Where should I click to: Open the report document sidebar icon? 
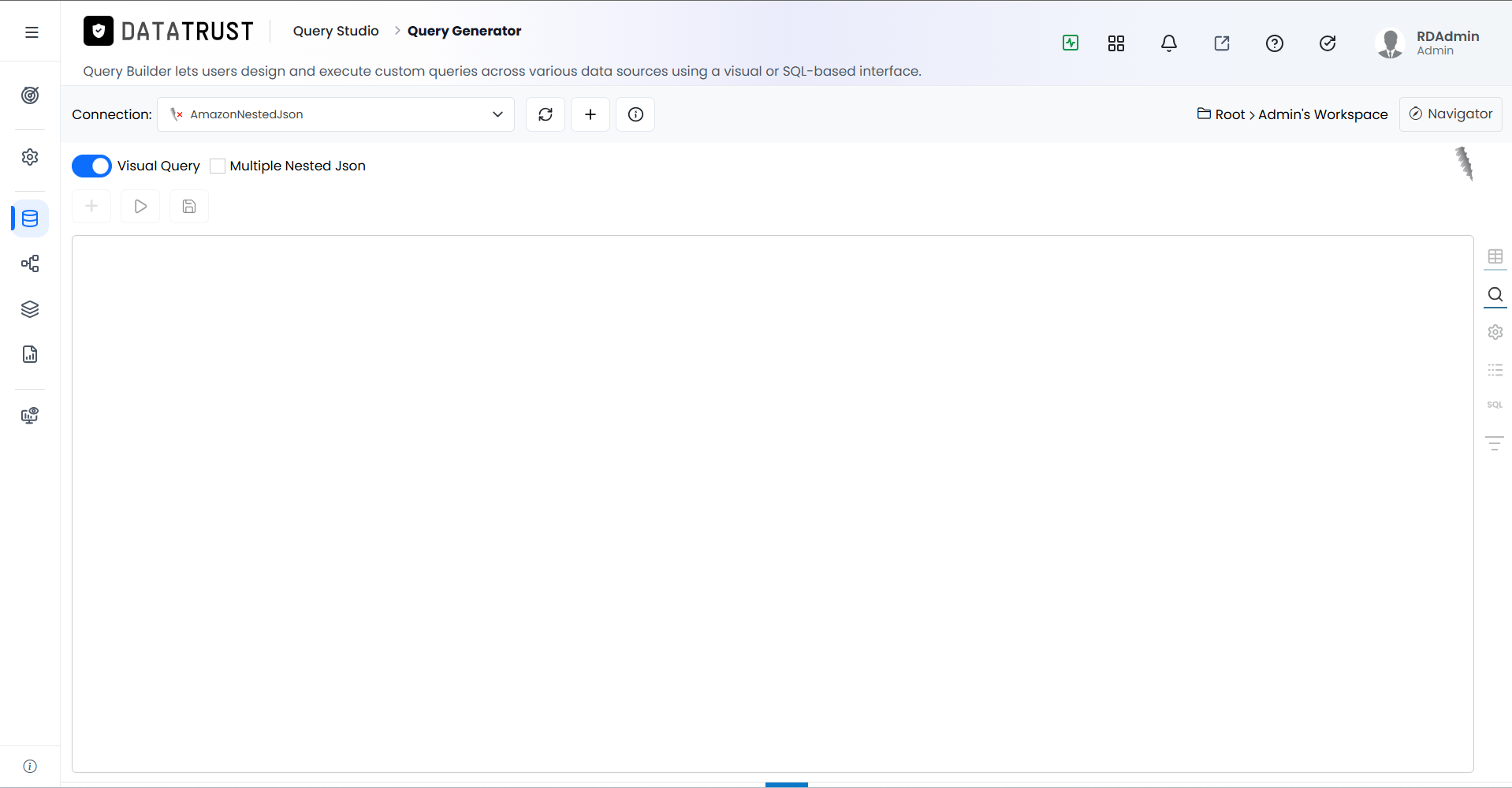click(x=30, y=354)
